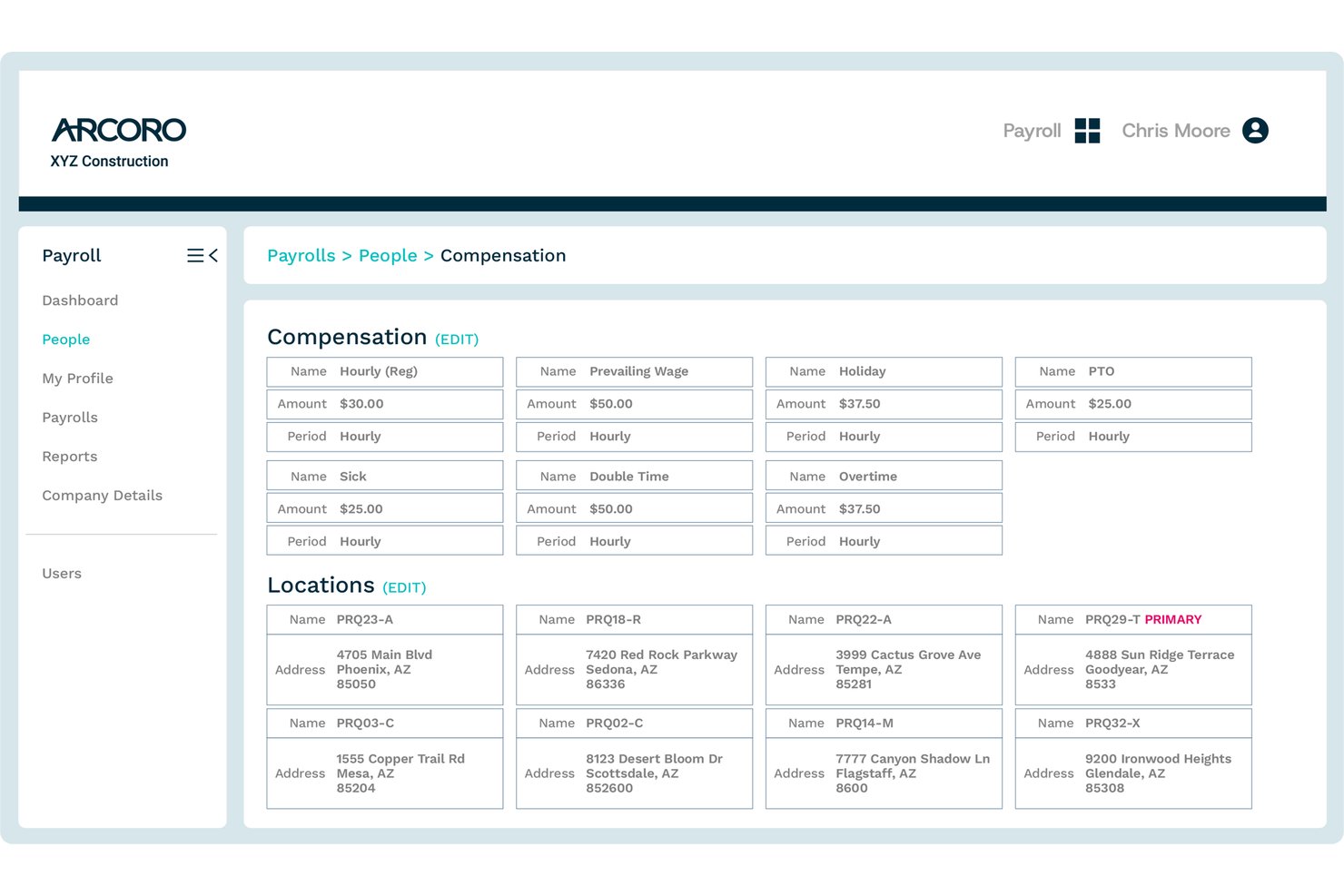1344x896 pixels.
Task: Click the ARCORO logo
Action: pos(119,130)
